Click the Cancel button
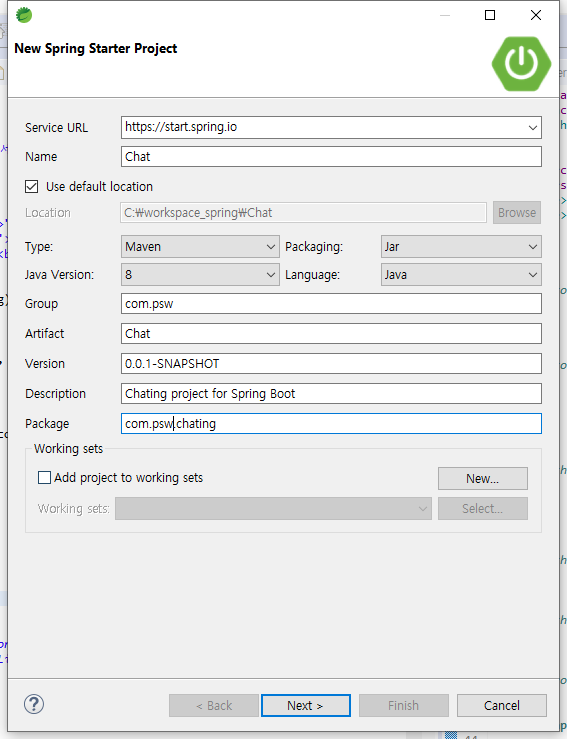This screenshot has width=567, height=739. (x=501, y=706)
